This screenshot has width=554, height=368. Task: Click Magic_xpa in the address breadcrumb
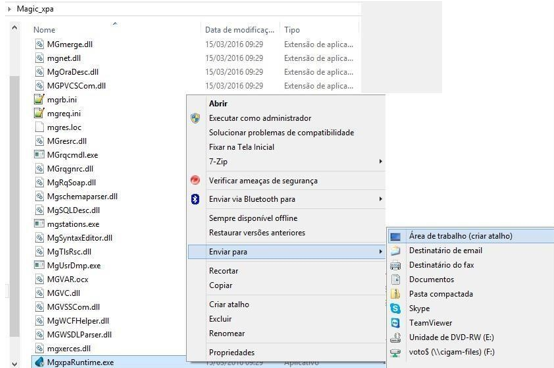tap(35, 9)
